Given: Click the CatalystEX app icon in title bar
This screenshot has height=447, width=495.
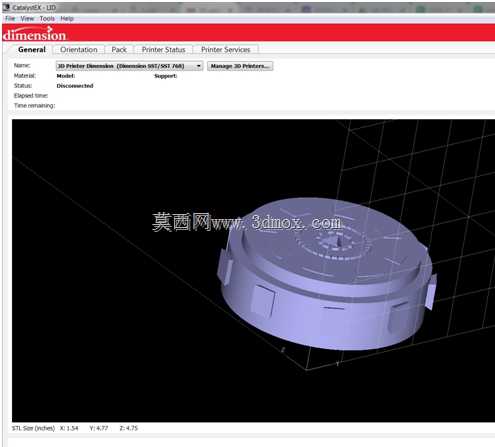Looking at the screenshot, I should 7,7.
